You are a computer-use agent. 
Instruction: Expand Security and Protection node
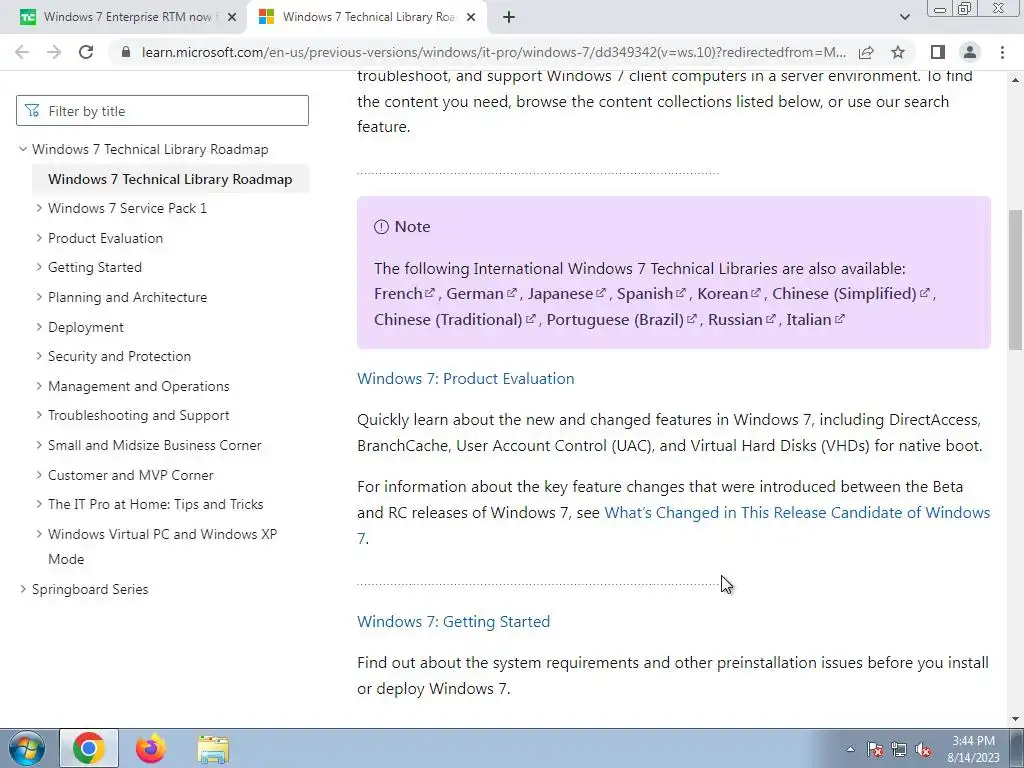click(x=39, y=356)
